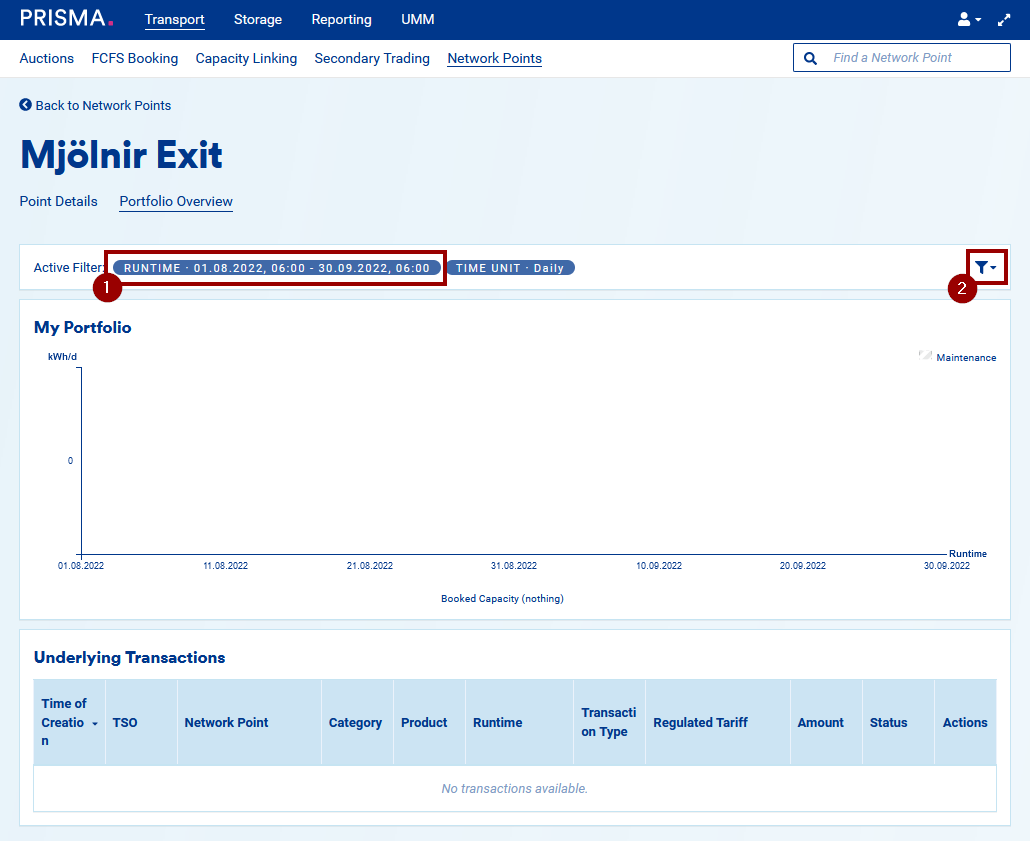
Task: Open the filter funnel dropdown
Action: pyautogui.click(x=985, y=267)
